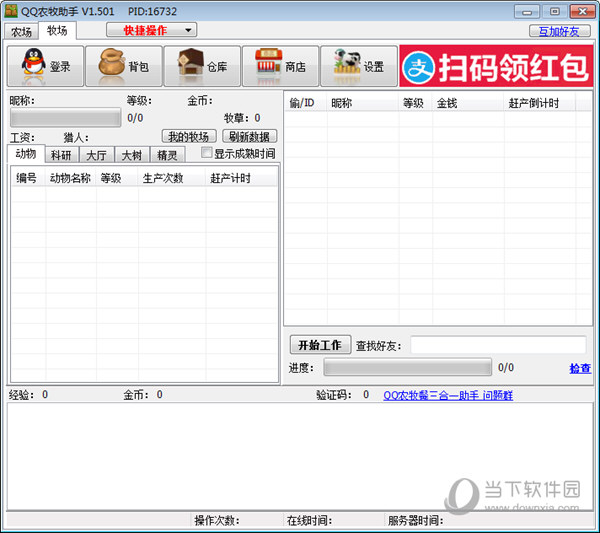
Task: Click the 昵称 gray display bar
Action: click(65, 117)
